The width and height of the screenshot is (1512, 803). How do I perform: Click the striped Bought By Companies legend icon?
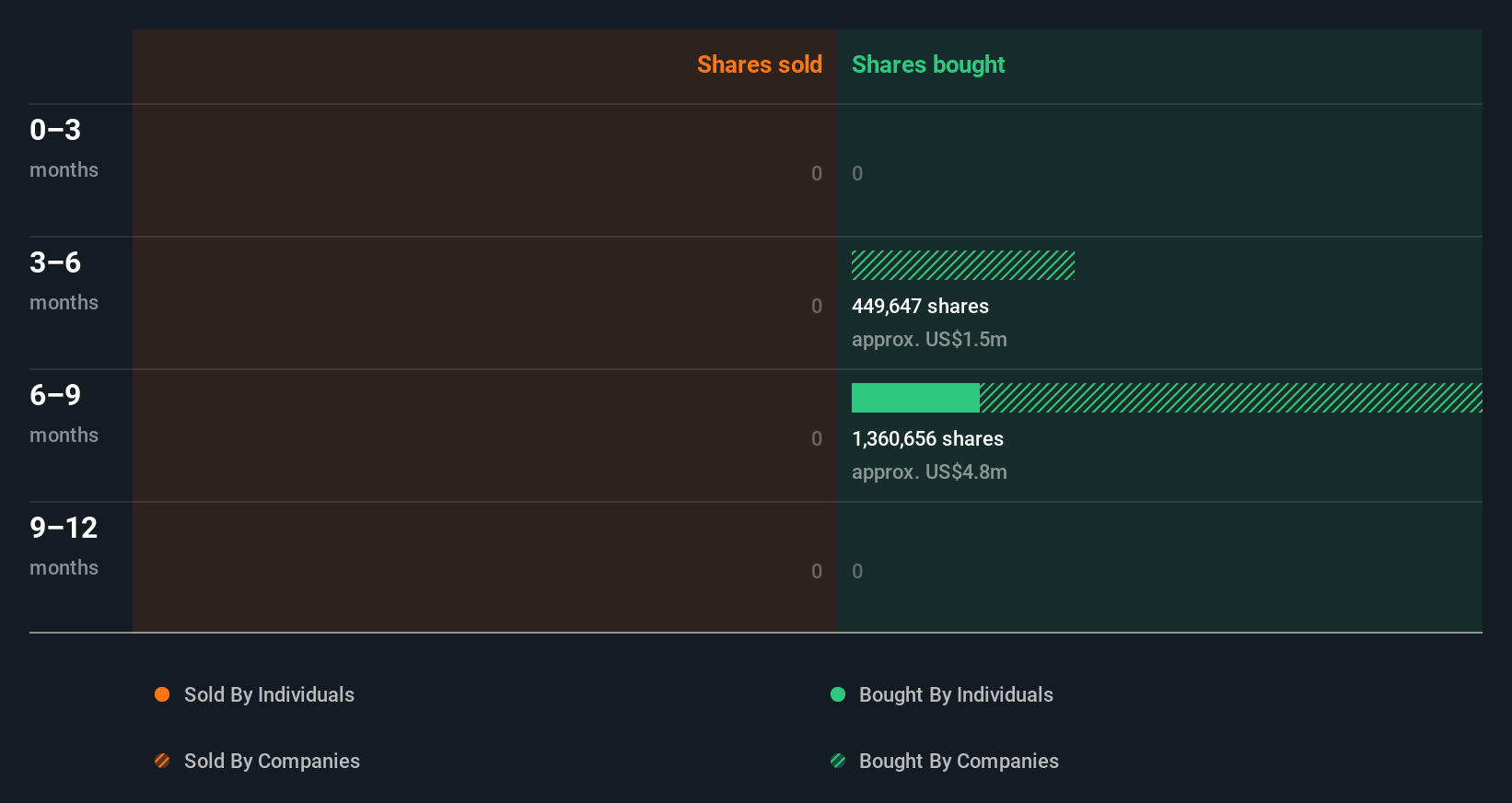pos(838,761)
